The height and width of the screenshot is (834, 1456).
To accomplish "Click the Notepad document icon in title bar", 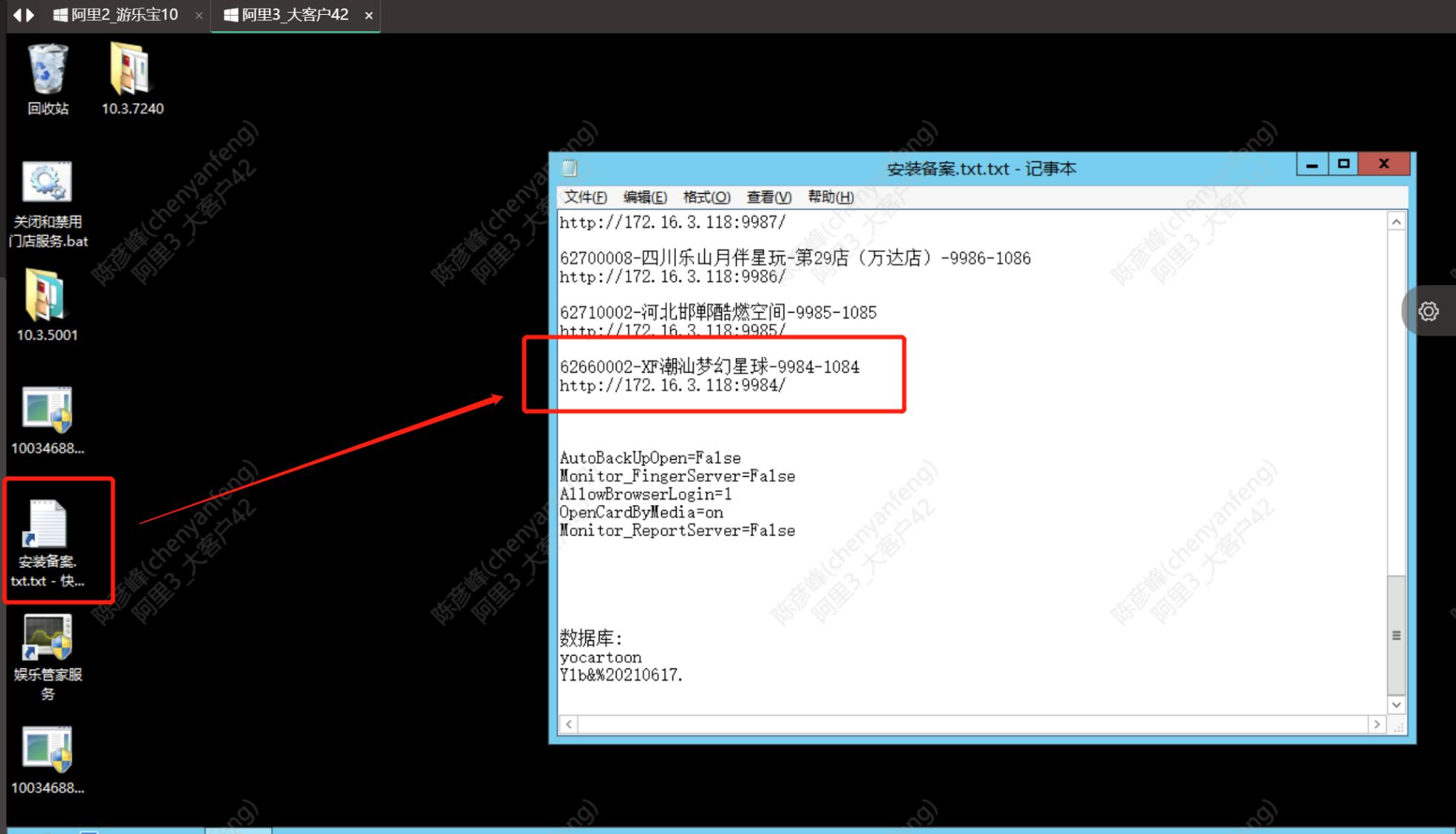I will tap(570, 169).
